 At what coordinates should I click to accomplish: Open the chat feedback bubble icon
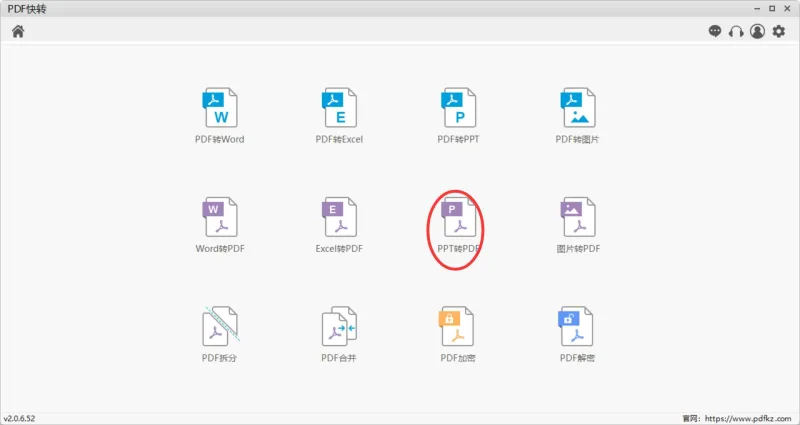coord(715,31)
